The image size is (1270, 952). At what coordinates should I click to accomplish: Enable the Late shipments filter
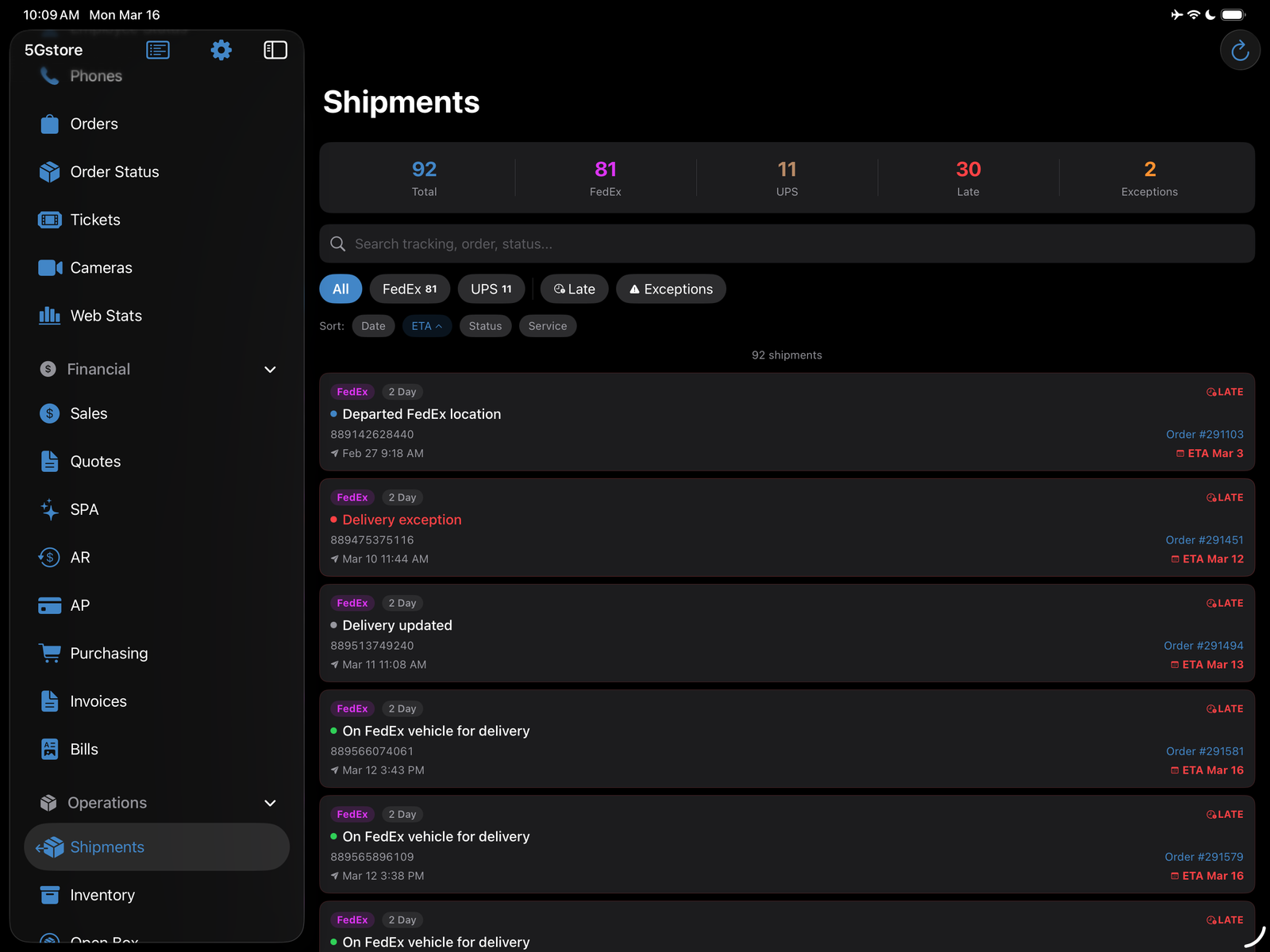(574, 289)
